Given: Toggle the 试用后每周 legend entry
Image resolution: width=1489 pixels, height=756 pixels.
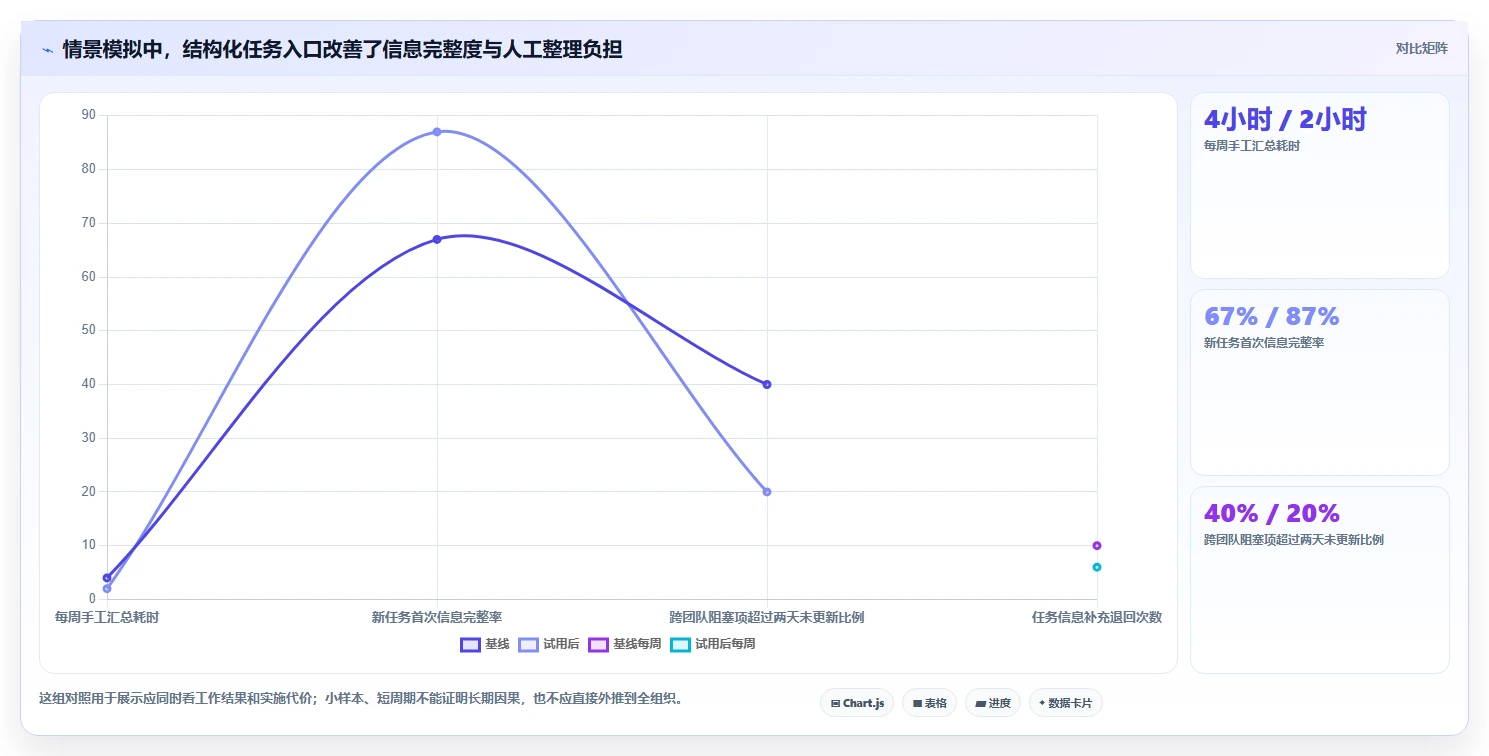Looking at the screenshot, I should click(x=712, y=644).
